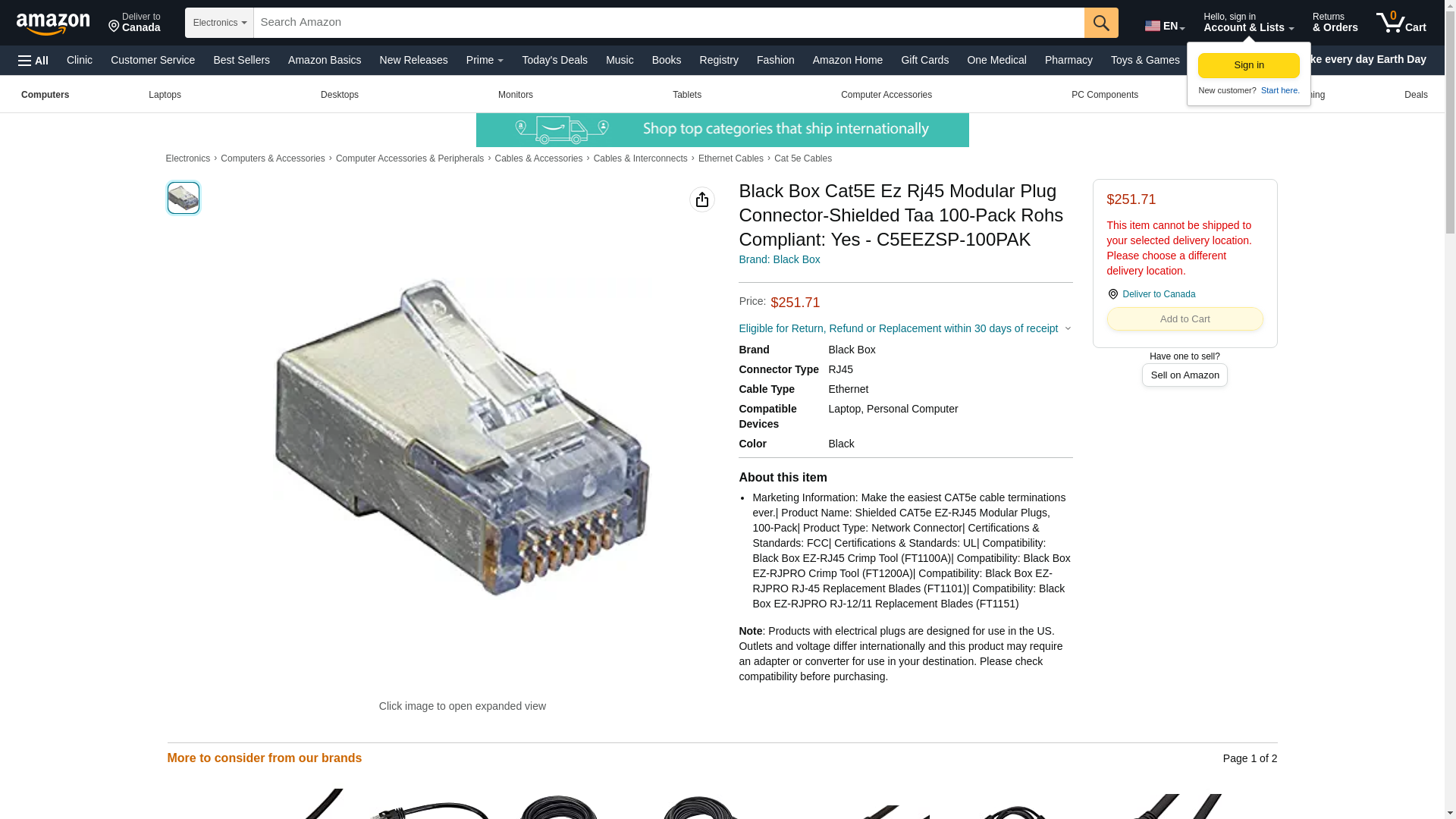
Task: Click the yellow Sign in button
Action: (1249, 65)
